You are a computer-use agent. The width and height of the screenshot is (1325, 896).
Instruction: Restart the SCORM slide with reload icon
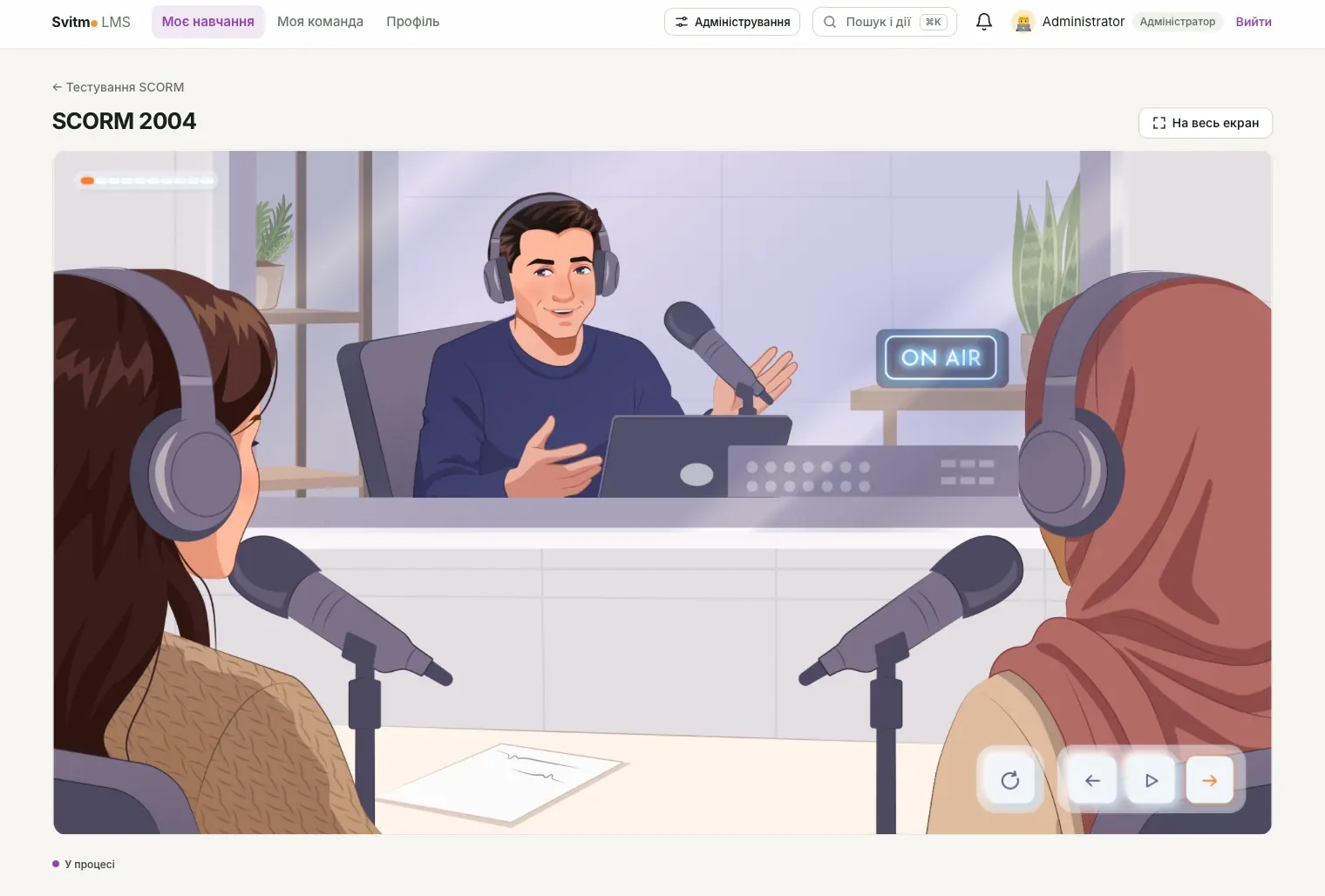click(x=1010, y=780)
